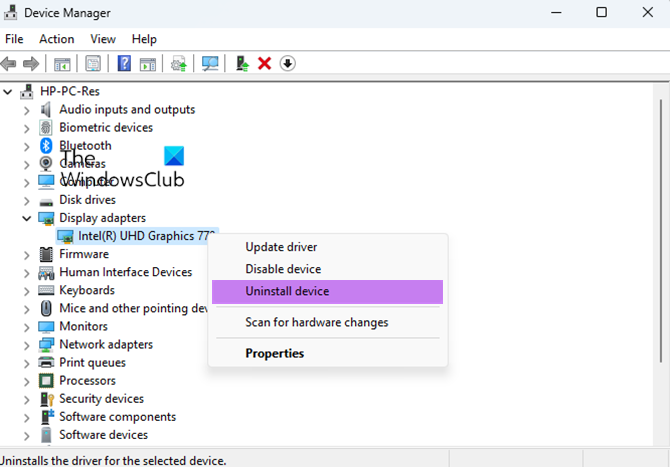The height and width of the screenshot is (468, 670).
Task: Choose Properties in the context menu
Action: click(x=327, y=353)
